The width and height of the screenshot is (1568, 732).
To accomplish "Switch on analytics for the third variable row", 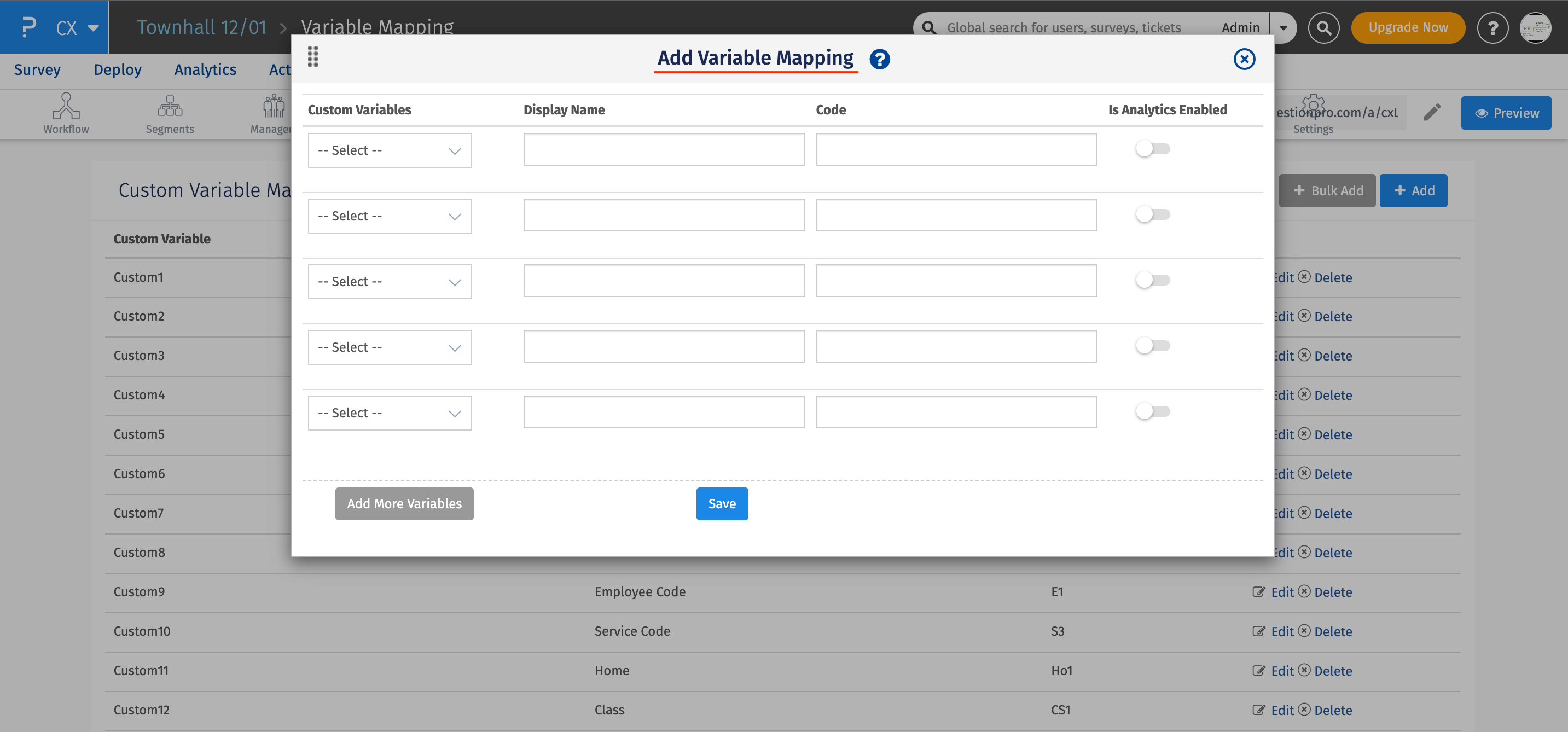I will tap(1152, 280).
